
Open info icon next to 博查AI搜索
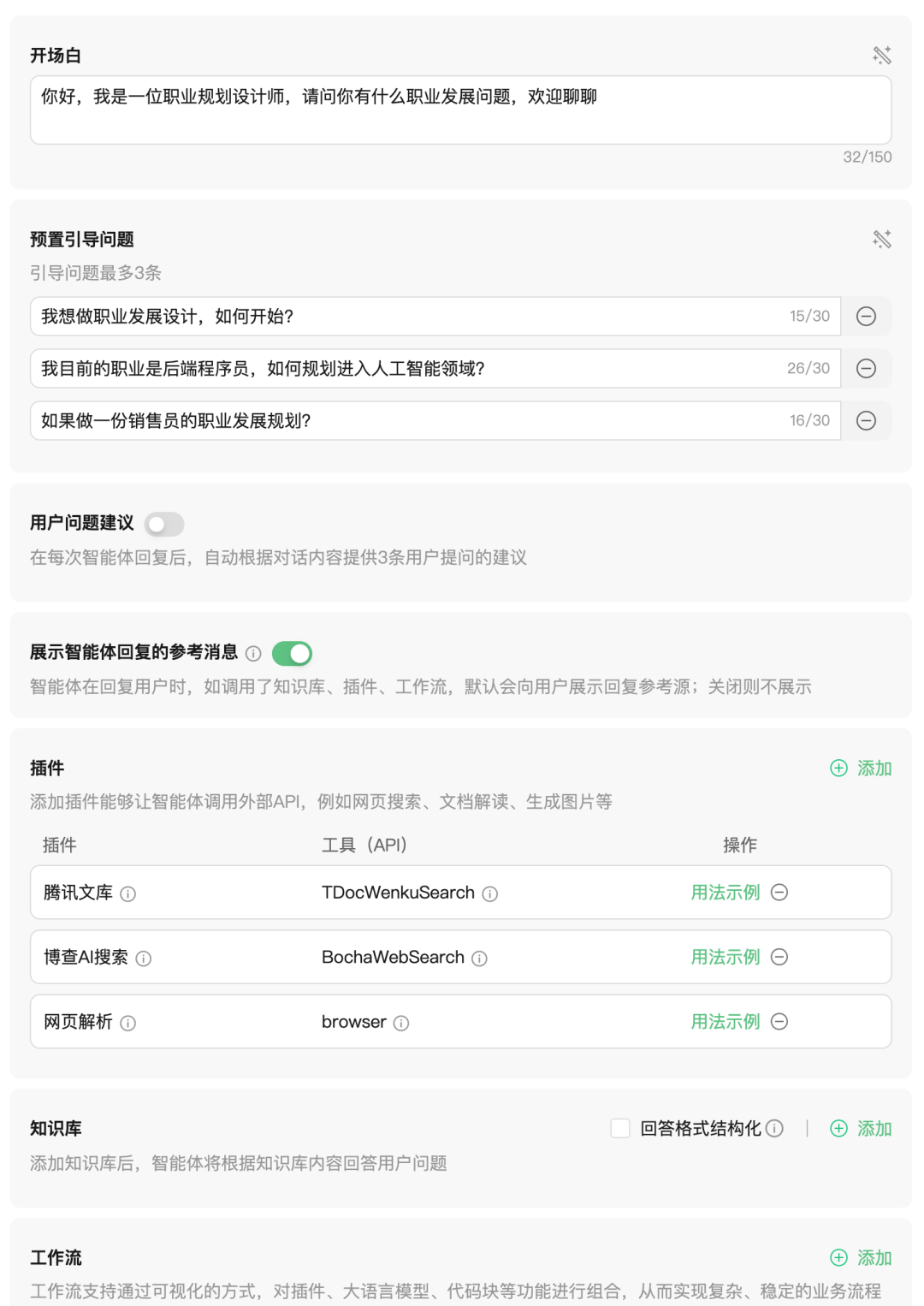point(144,959)
